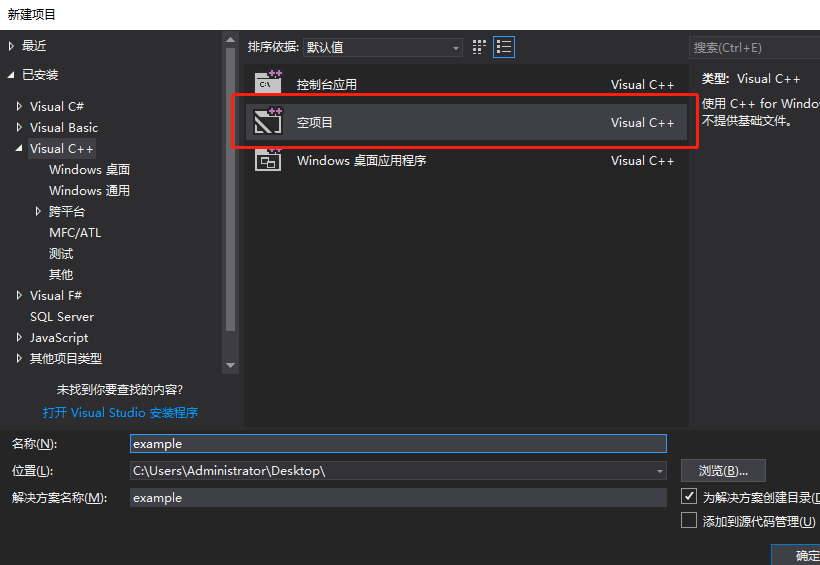Open Visual Studio 安装程序 link
Screen dimensions: 820x565
120,413
